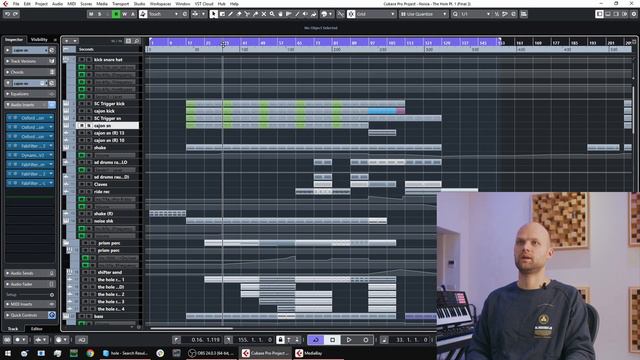This screenshot has height=360, width=640.
Task: Click the Stop transport button
Action: [x=332, y=340]
